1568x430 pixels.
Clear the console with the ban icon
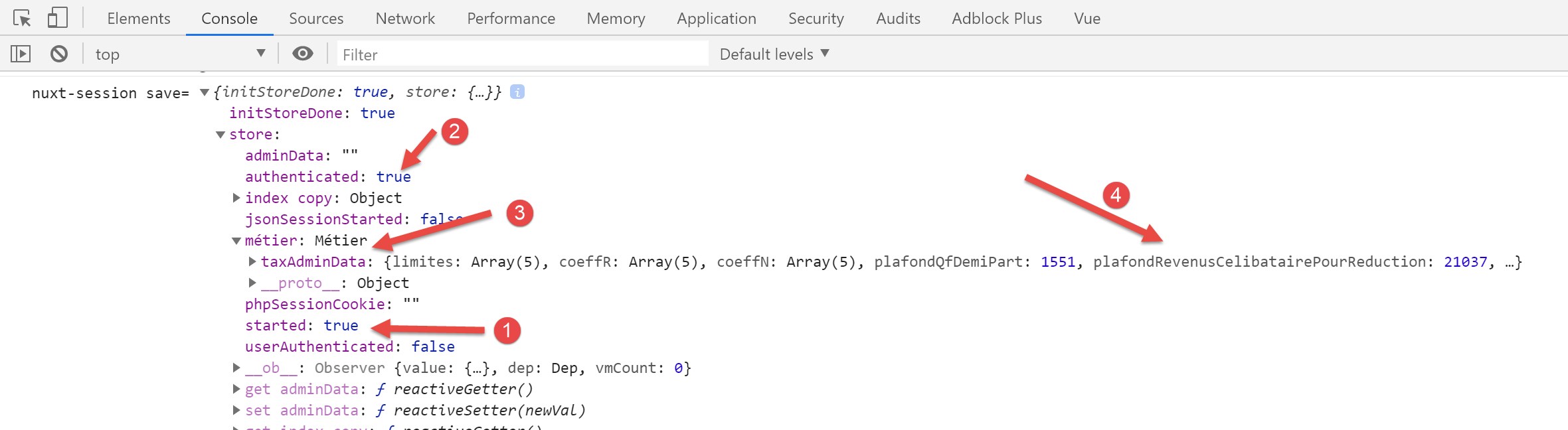(x=59, y=54)
